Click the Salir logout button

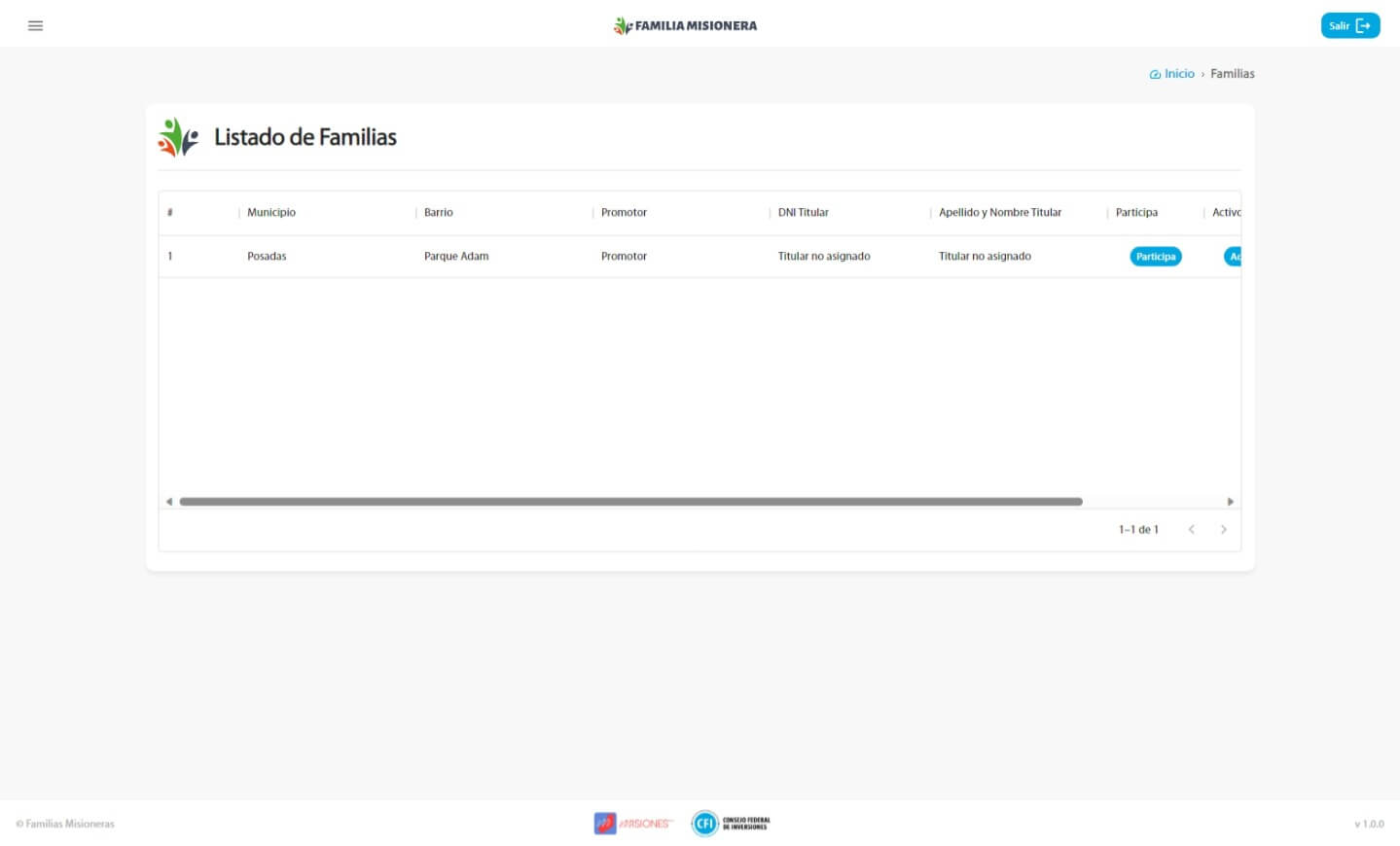(1349, 26)
